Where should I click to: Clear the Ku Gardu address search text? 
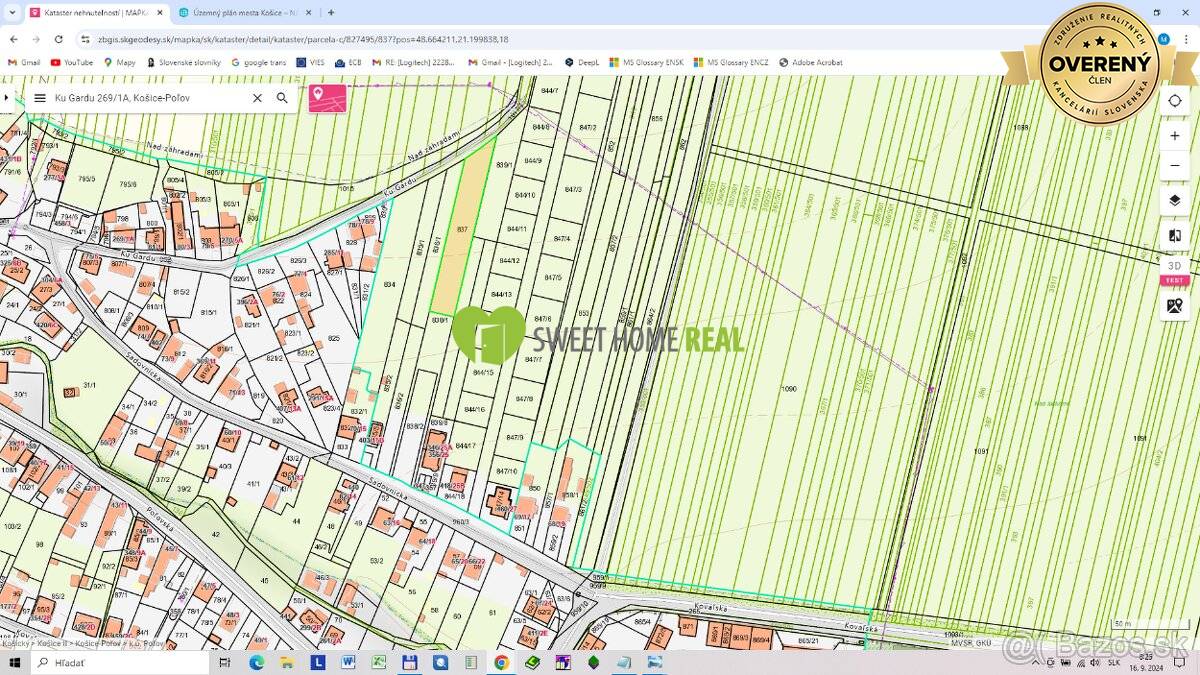point(257,98)
